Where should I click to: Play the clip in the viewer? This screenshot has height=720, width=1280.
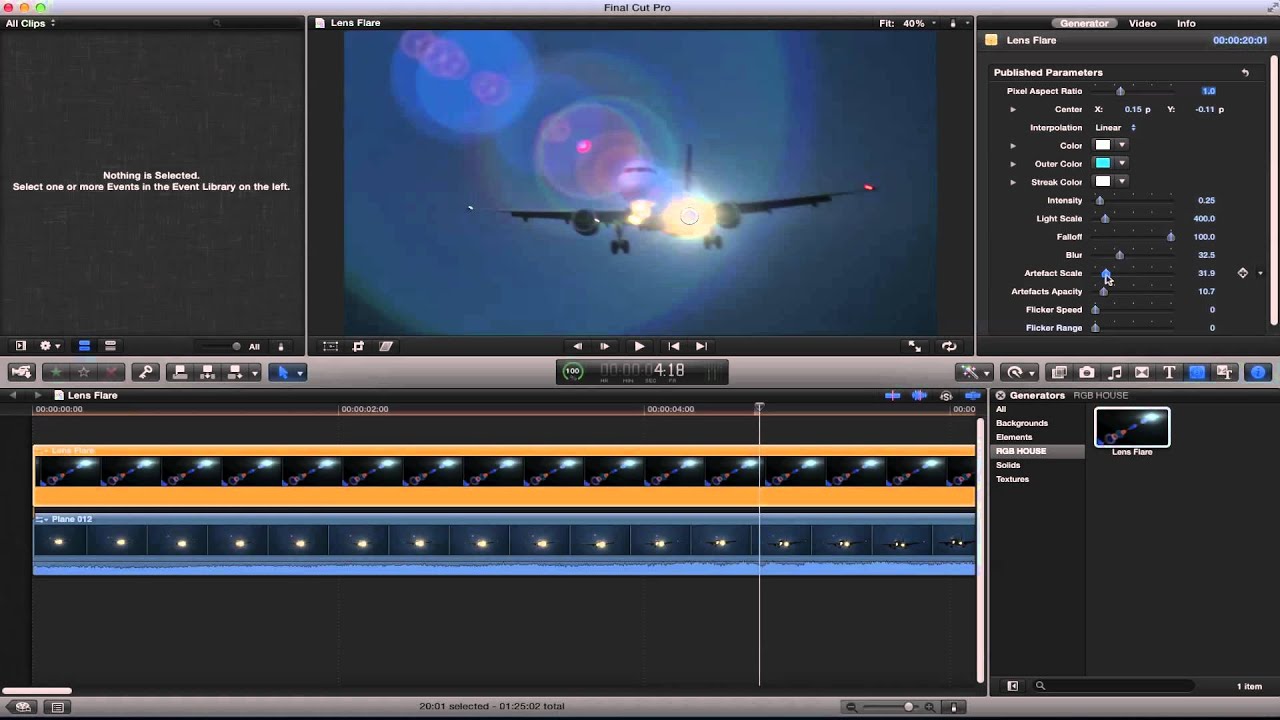point(639,346)
